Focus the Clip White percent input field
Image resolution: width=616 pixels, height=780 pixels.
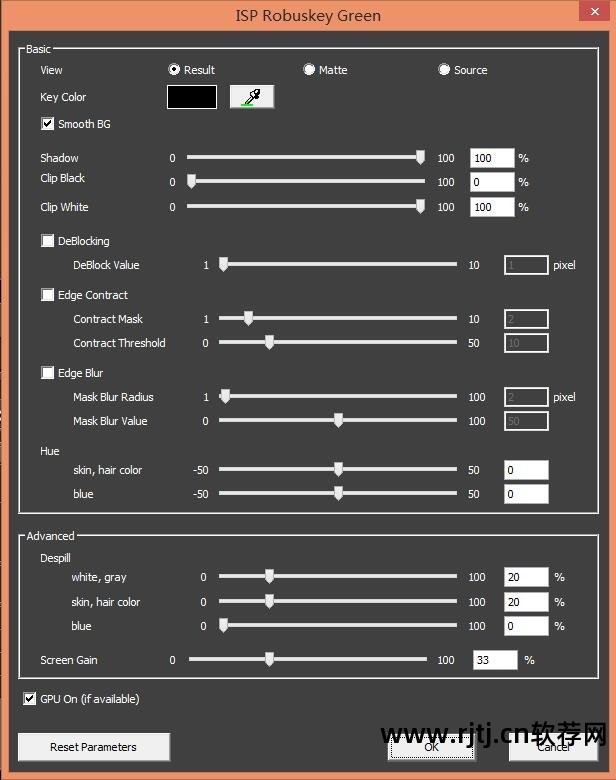coord(492,207)
